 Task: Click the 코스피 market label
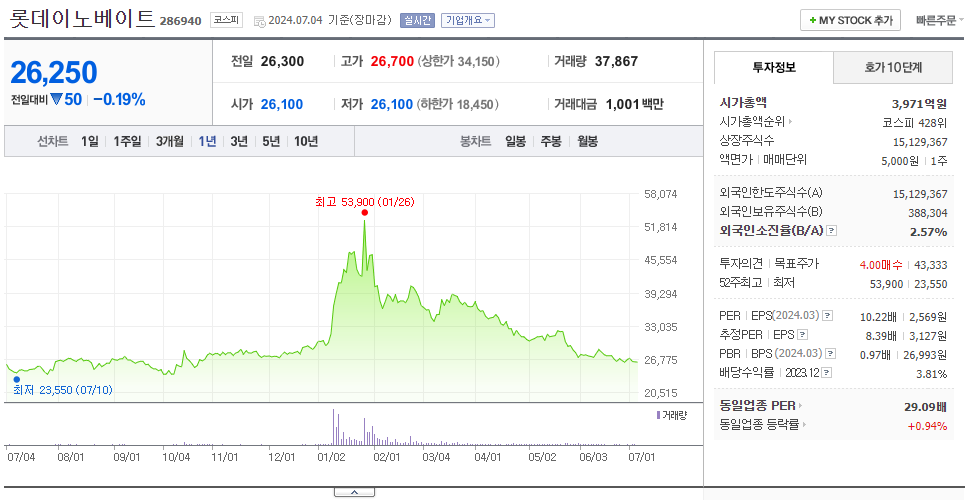(226, 20)
